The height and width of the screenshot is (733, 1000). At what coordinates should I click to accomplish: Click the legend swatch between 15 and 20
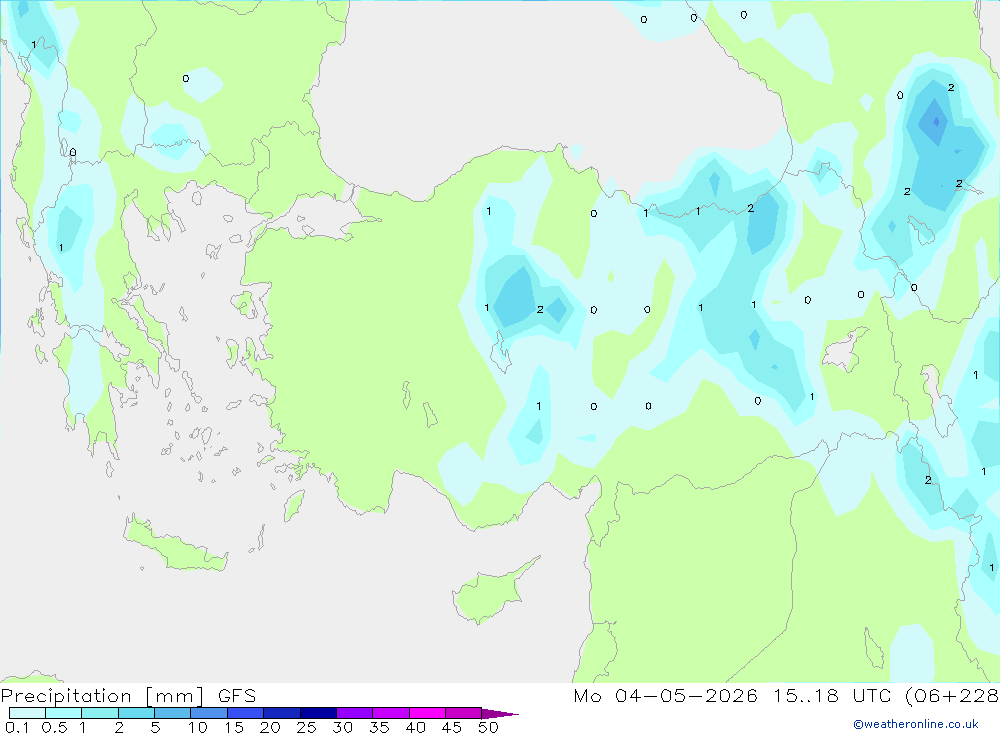tap(246, 713)
